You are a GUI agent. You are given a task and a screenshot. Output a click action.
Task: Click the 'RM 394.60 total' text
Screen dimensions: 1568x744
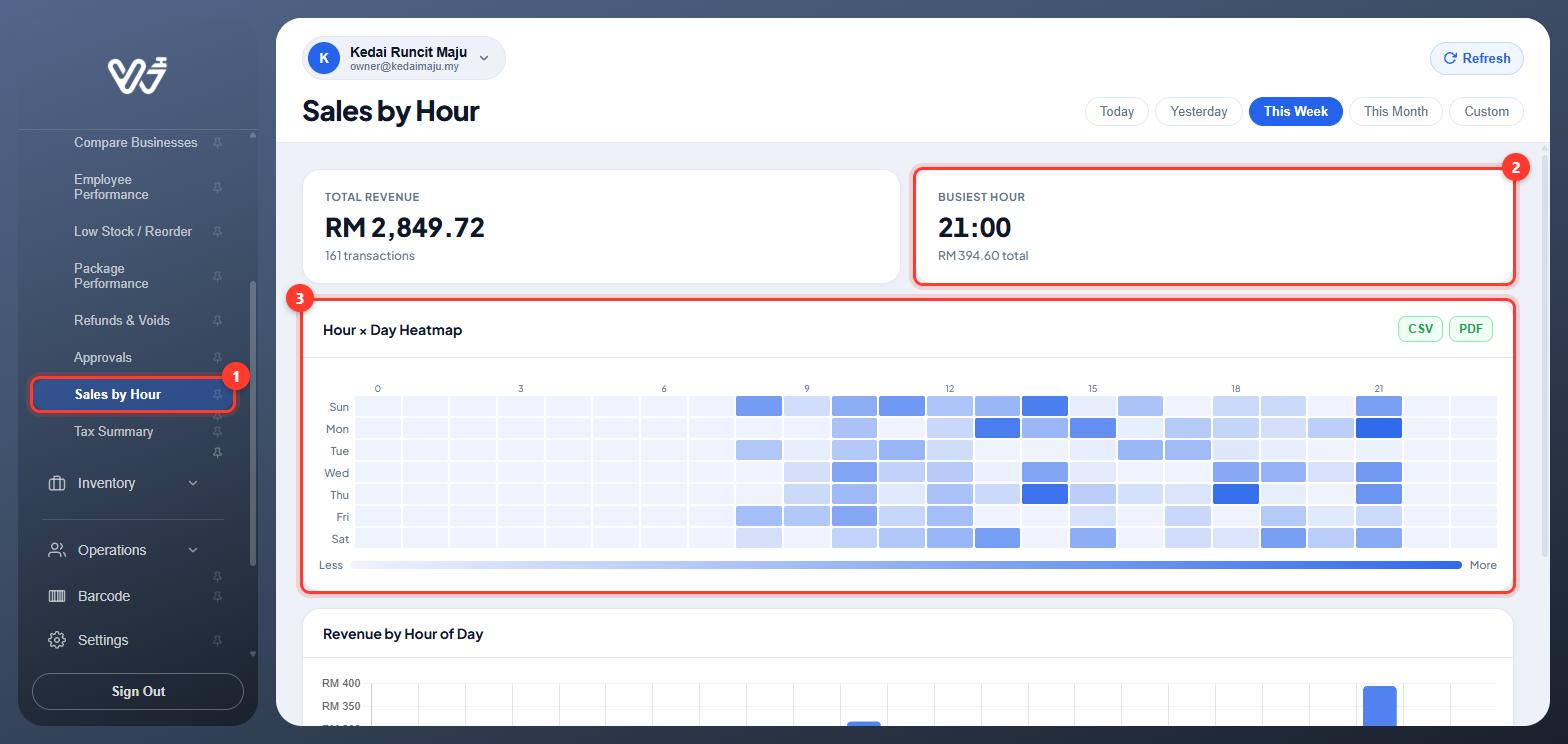click(983, 256)
